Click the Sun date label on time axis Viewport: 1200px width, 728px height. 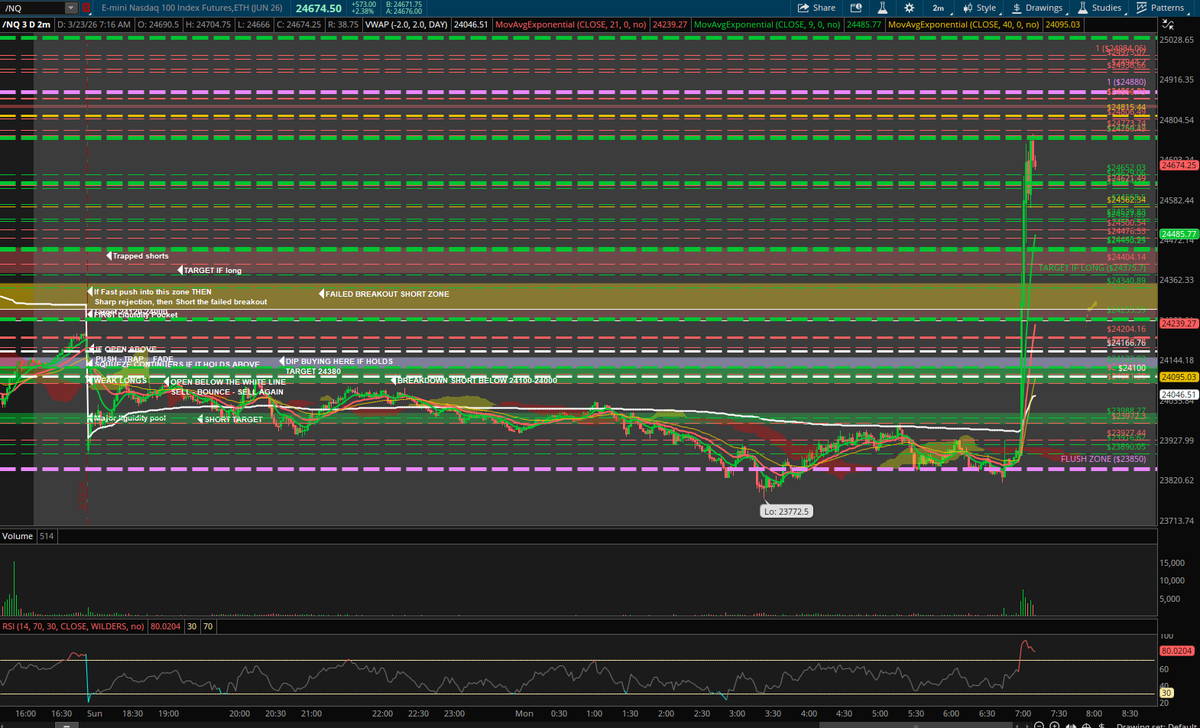[x=93, y=715]
